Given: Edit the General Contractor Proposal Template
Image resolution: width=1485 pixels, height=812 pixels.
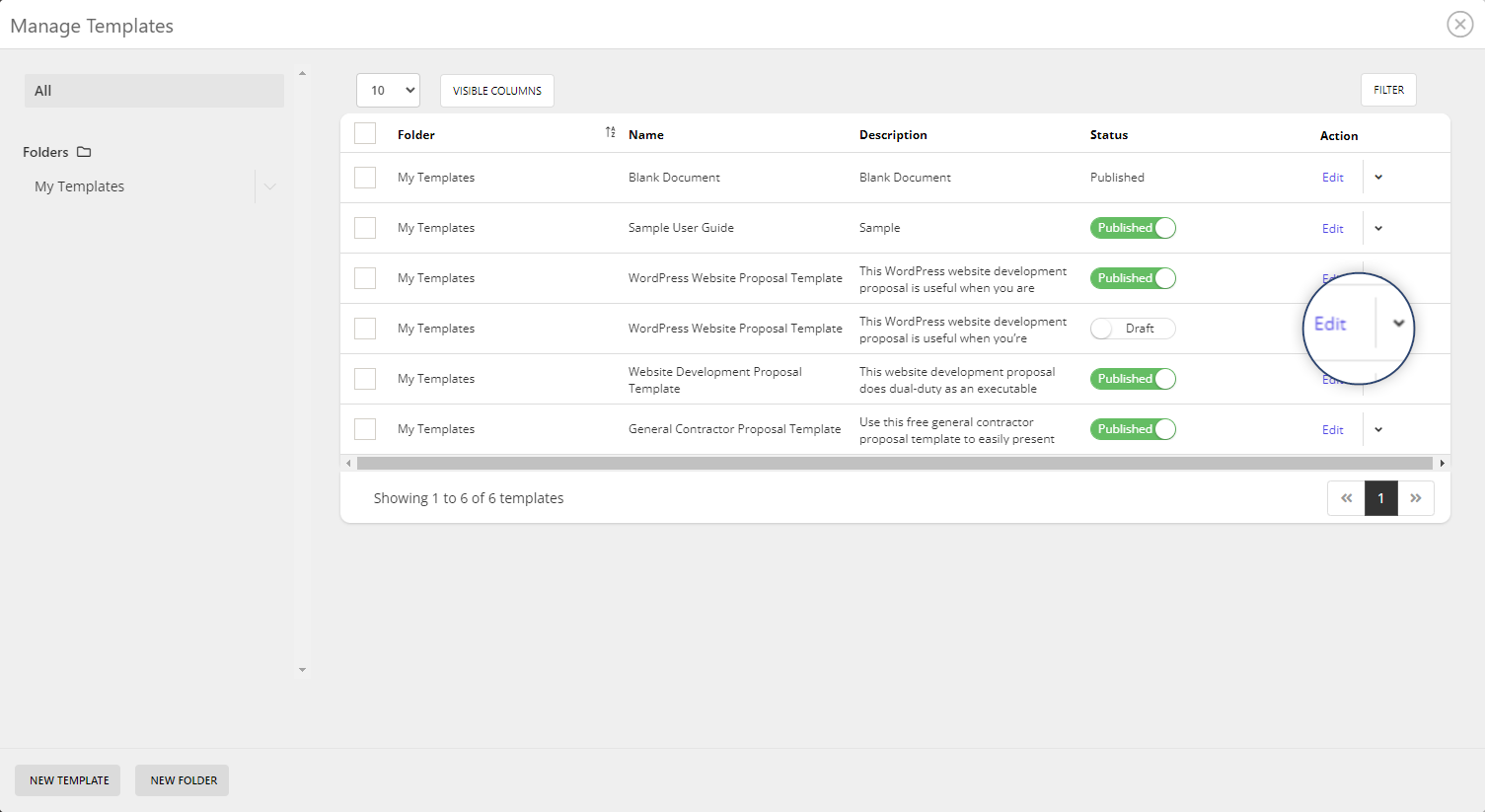Looking at the screenshot, I should pyautogui.click(x=1333, y=428).
